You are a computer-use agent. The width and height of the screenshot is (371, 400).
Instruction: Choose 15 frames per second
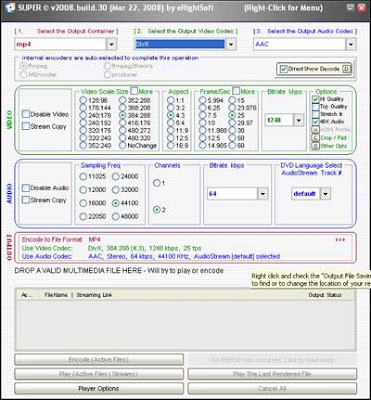[x=232, y=100]
